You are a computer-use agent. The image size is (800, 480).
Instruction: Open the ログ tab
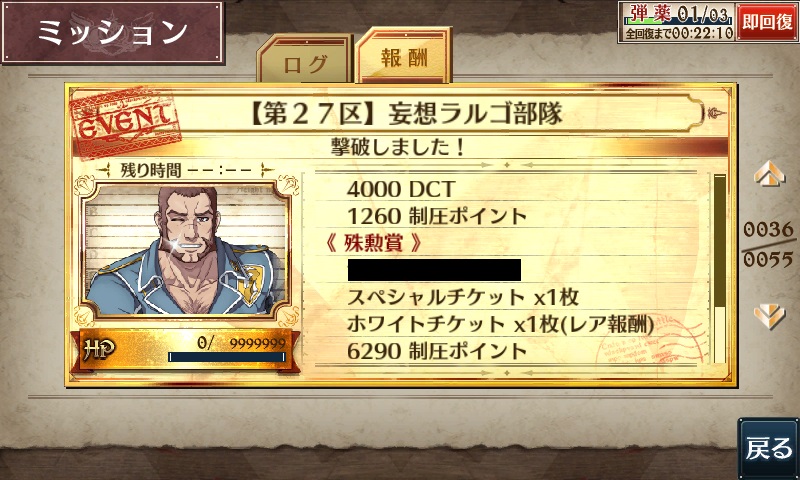pos(305,59)
